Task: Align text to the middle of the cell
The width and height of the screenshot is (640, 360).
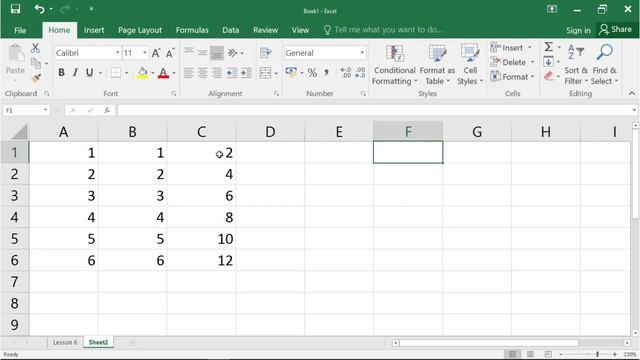Action: click(x=202, y=53)
